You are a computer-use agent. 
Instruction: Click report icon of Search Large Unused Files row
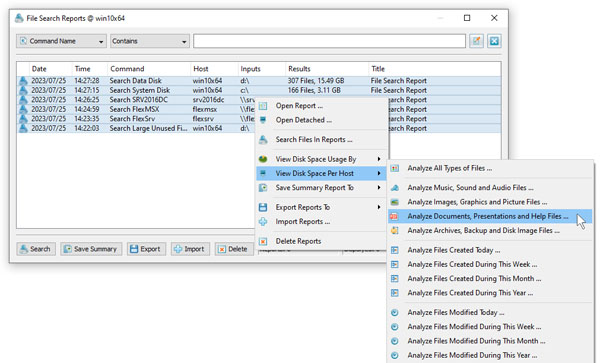pyautogui.click(x=23, y=129)
